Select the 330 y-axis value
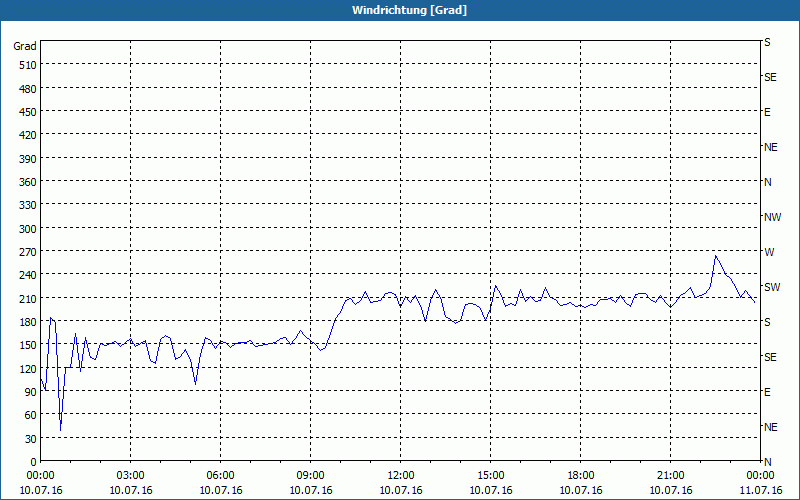Image resolution: width=800 pixels, height=500 pixels. tap(28, 206)
